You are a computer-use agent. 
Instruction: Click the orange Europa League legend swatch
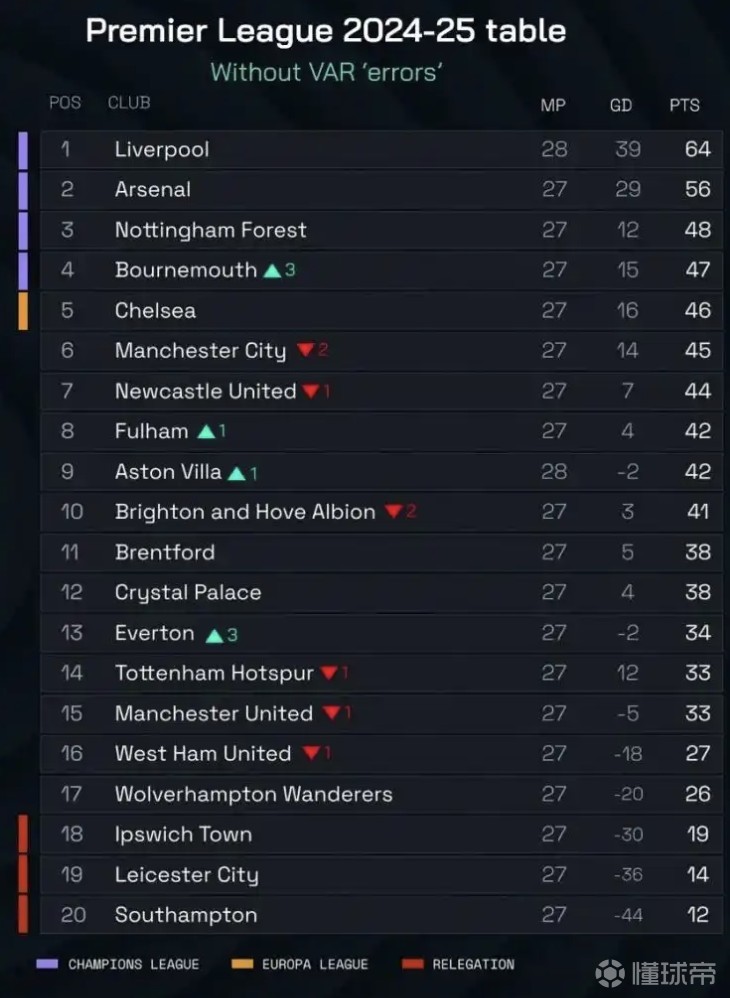242,964
